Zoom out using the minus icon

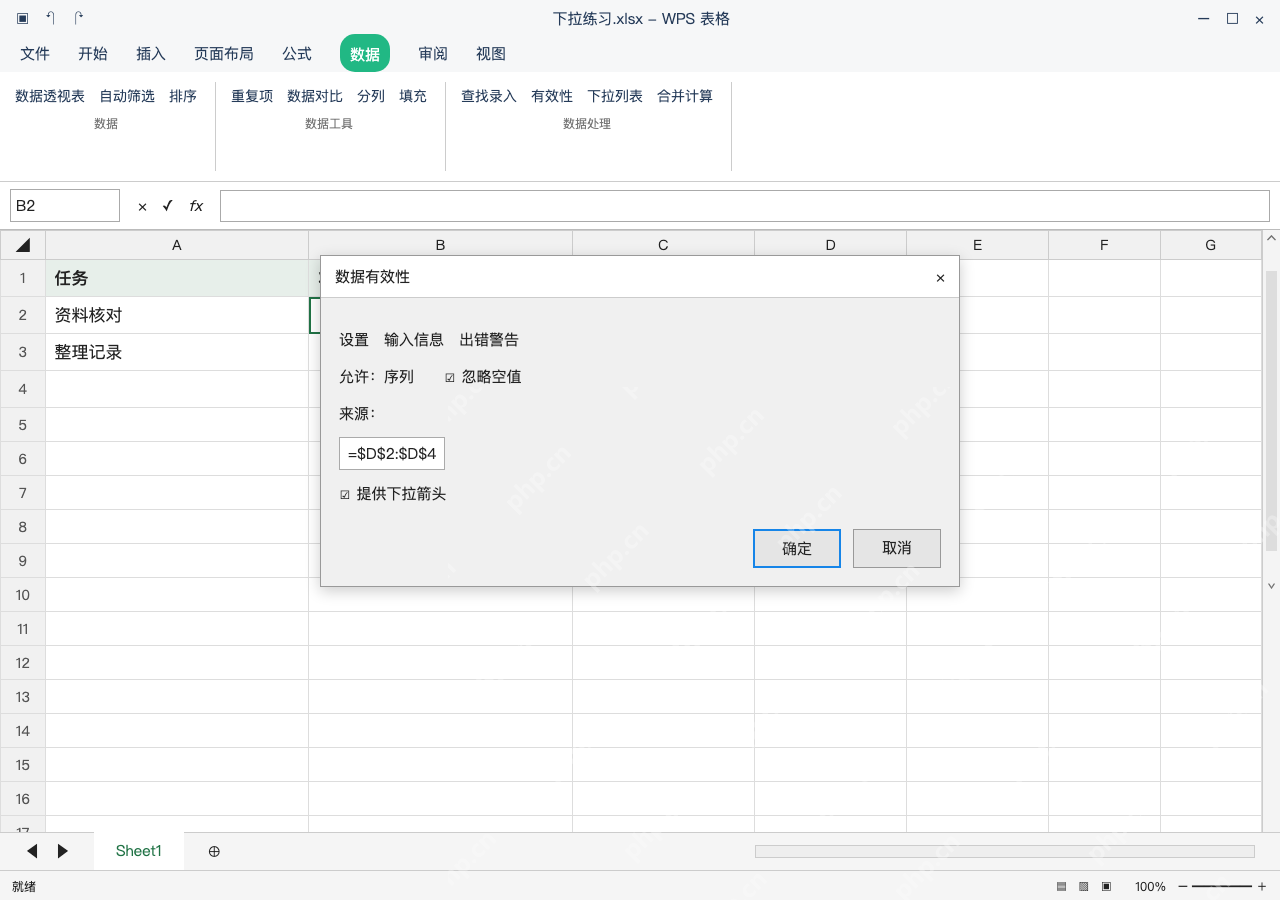[1183, 886]
